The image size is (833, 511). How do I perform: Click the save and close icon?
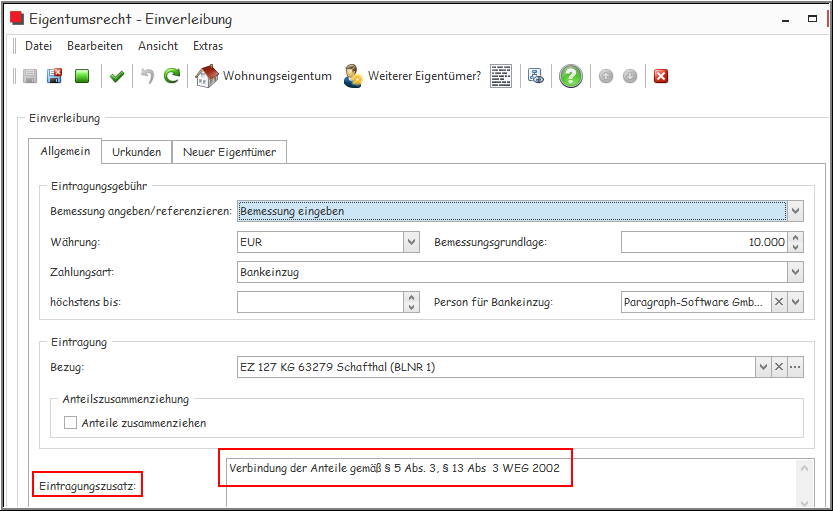(x=55, y=76)
